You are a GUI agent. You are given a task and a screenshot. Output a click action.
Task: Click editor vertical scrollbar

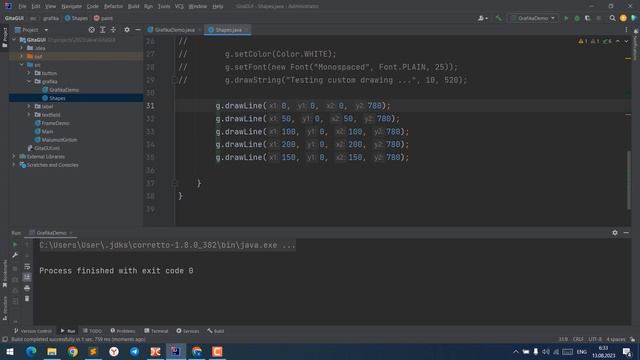(629, 180)
